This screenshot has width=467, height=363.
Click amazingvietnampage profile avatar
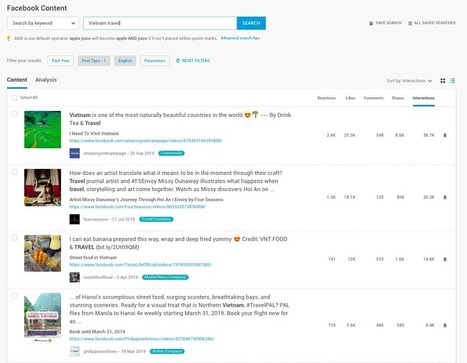coord(75,153)
